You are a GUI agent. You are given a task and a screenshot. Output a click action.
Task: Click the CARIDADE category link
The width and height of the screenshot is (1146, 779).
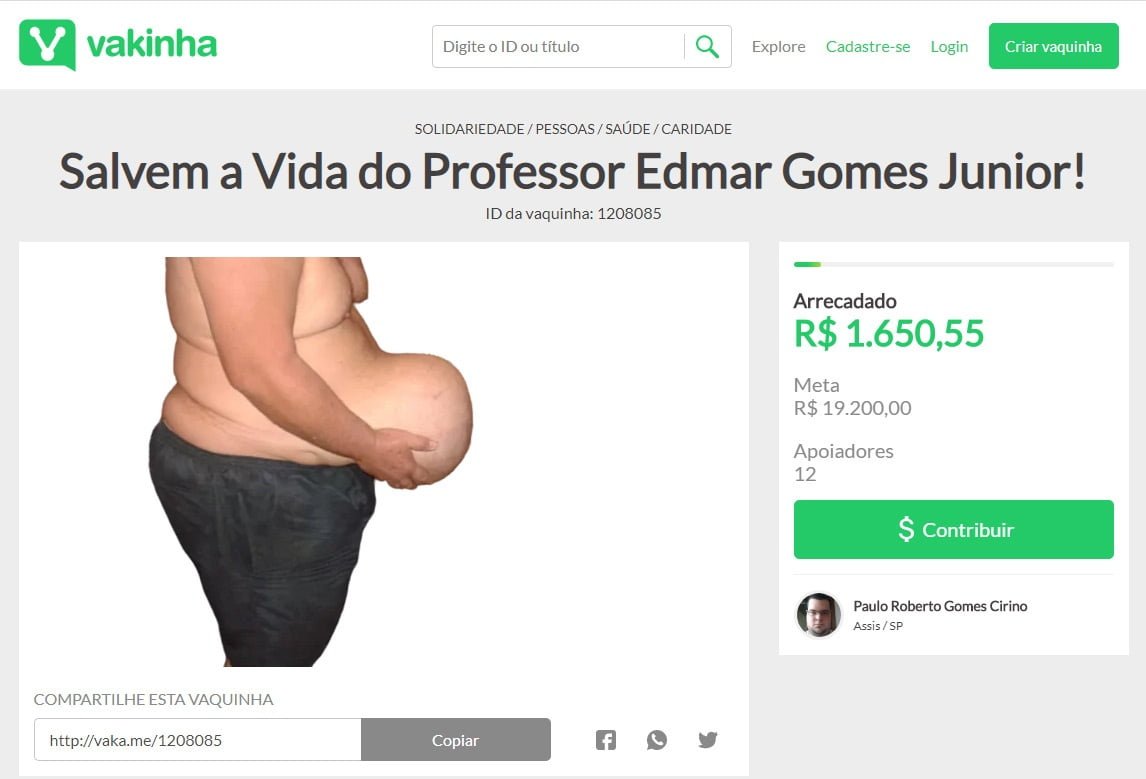697,129
